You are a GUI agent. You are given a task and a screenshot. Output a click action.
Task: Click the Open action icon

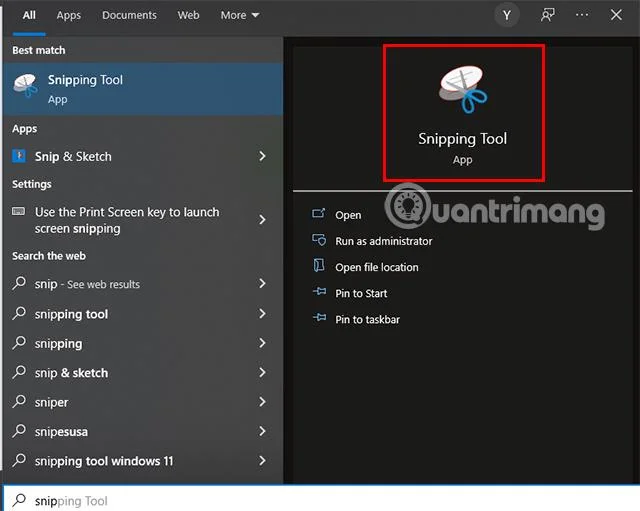319,213
